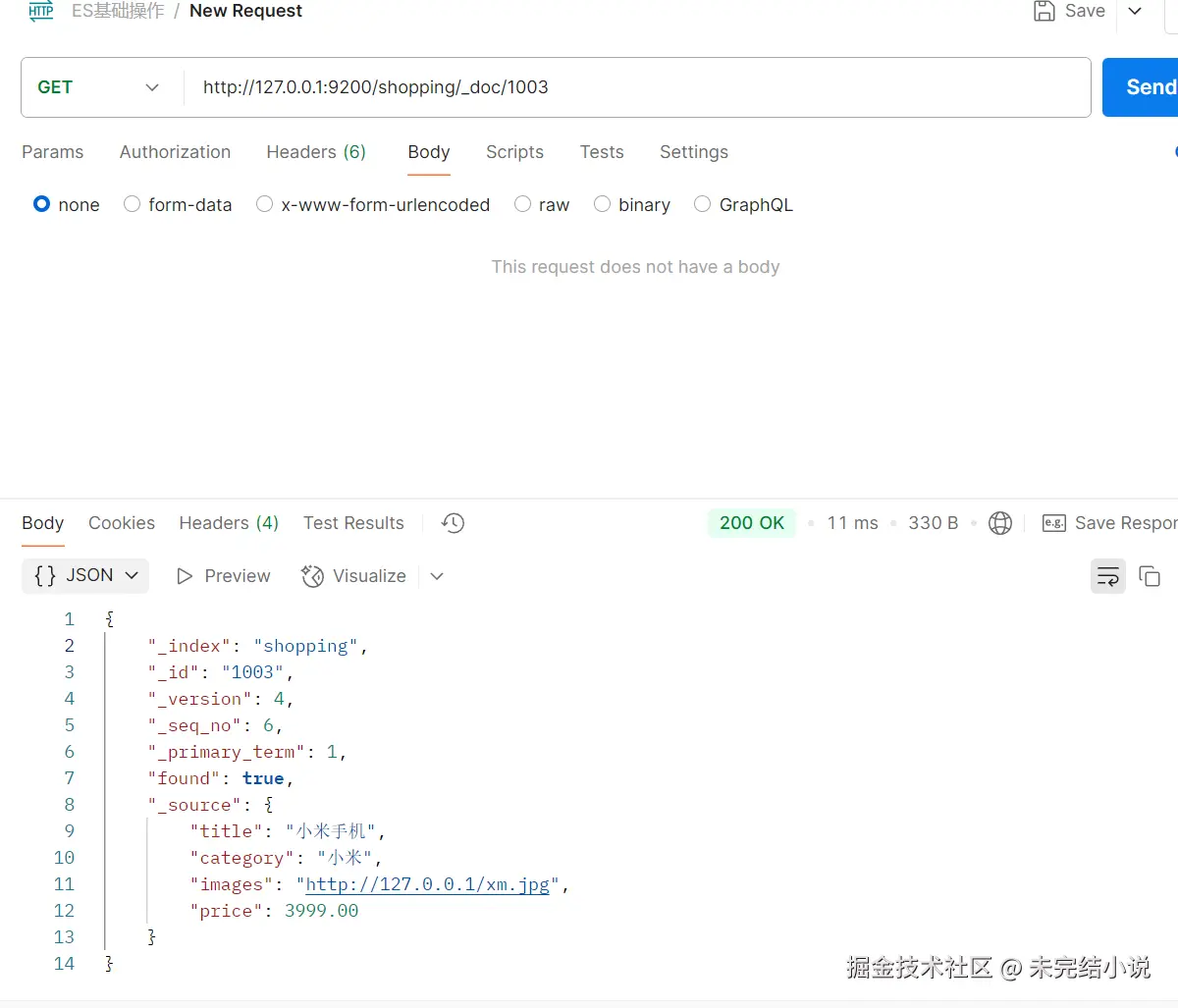Click the New Request title
1178x1008 pixels.
(245, 11)
